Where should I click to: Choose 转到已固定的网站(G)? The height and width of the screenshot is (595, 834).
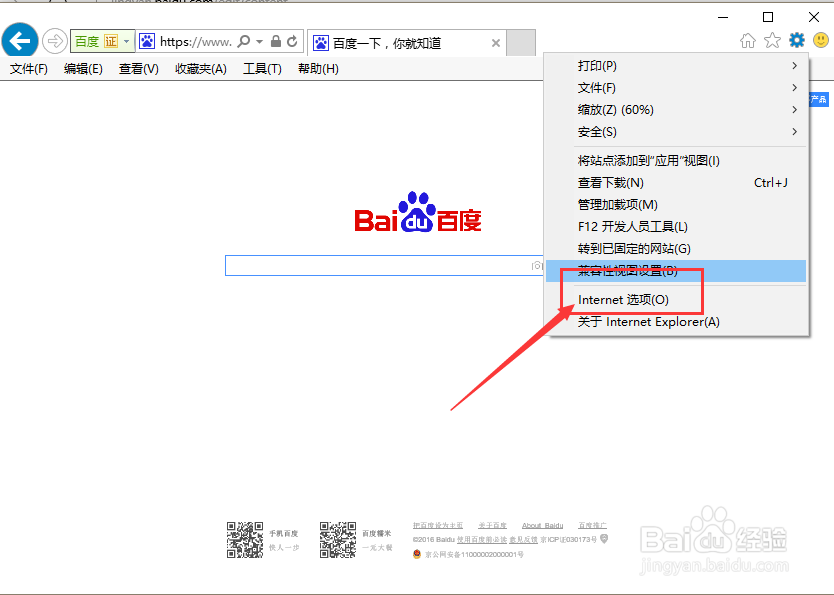[676, 248]
